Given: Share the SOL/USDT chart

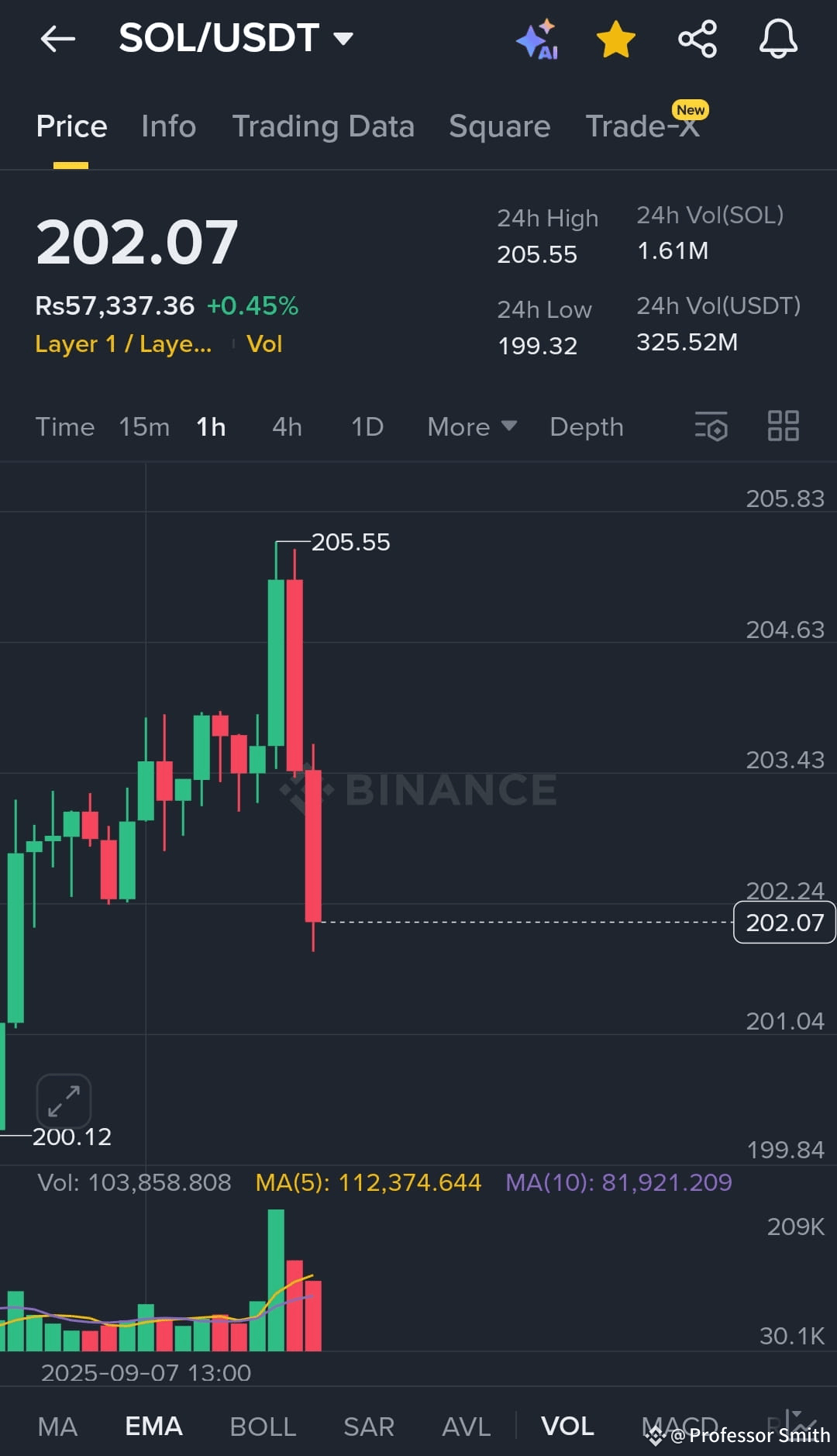Looking at the screenshot, I should pos(696,39).
